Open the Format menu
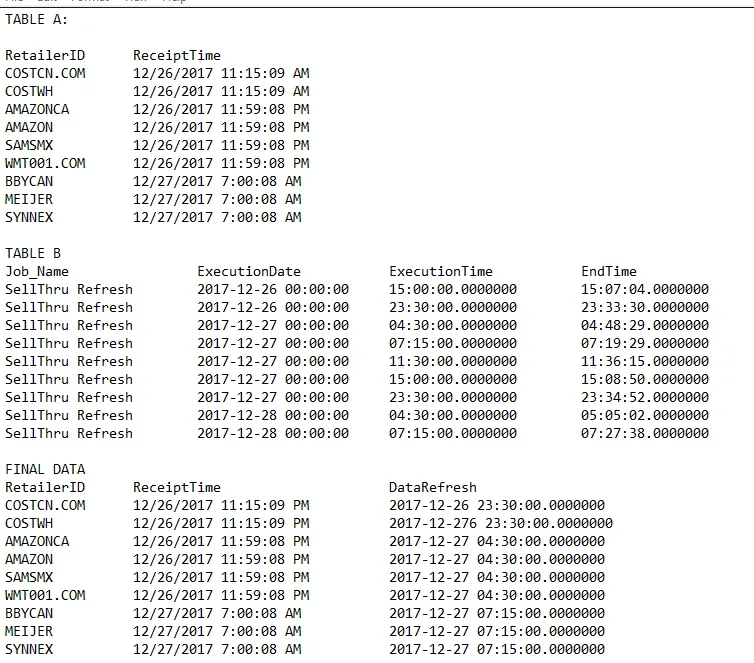 click(90, 1)
